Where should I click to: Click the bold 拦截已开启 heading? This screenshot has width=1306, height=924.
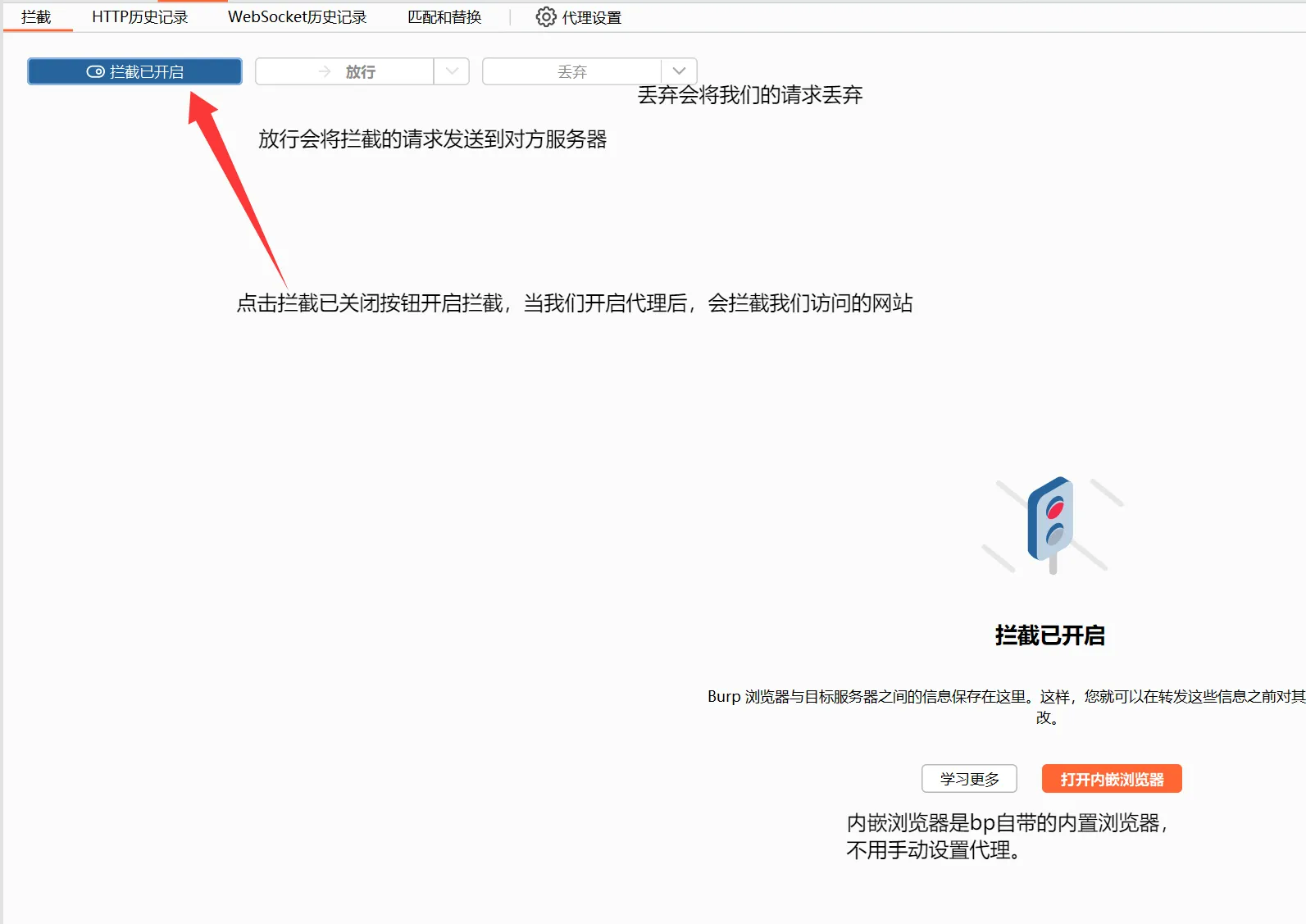point(1049,635)
